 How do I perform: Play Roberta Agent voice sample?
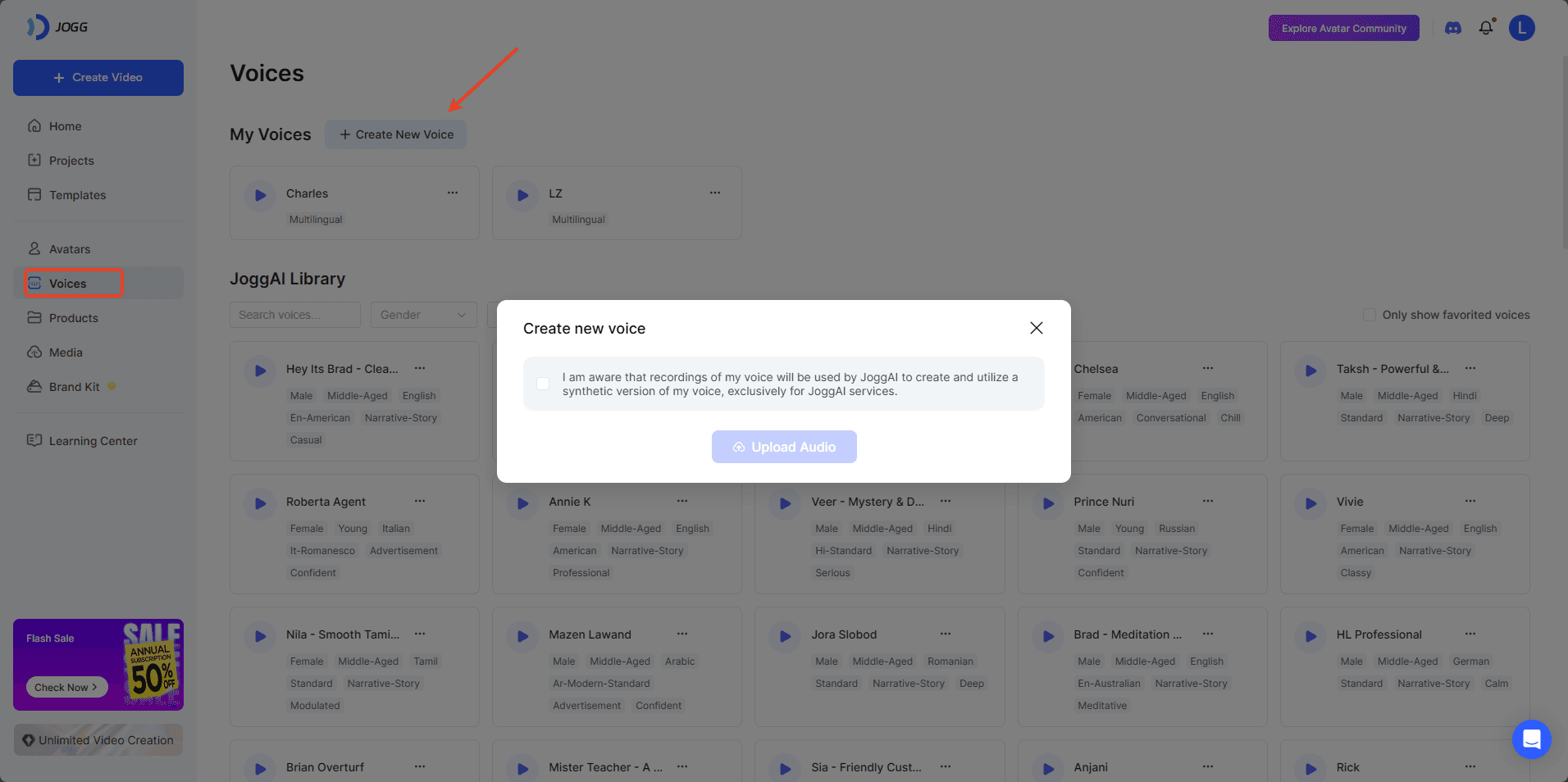[x=260, y=503]
